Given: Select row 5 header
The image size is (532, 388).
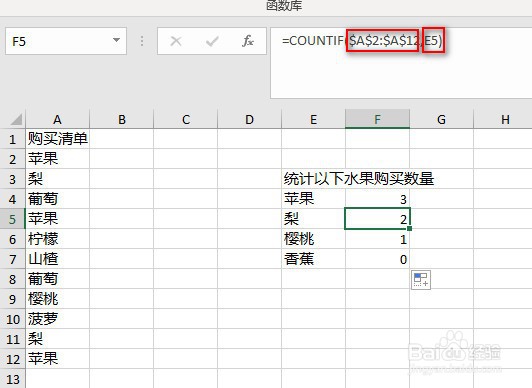Looking at the screenshot, I should pos(13,219).
